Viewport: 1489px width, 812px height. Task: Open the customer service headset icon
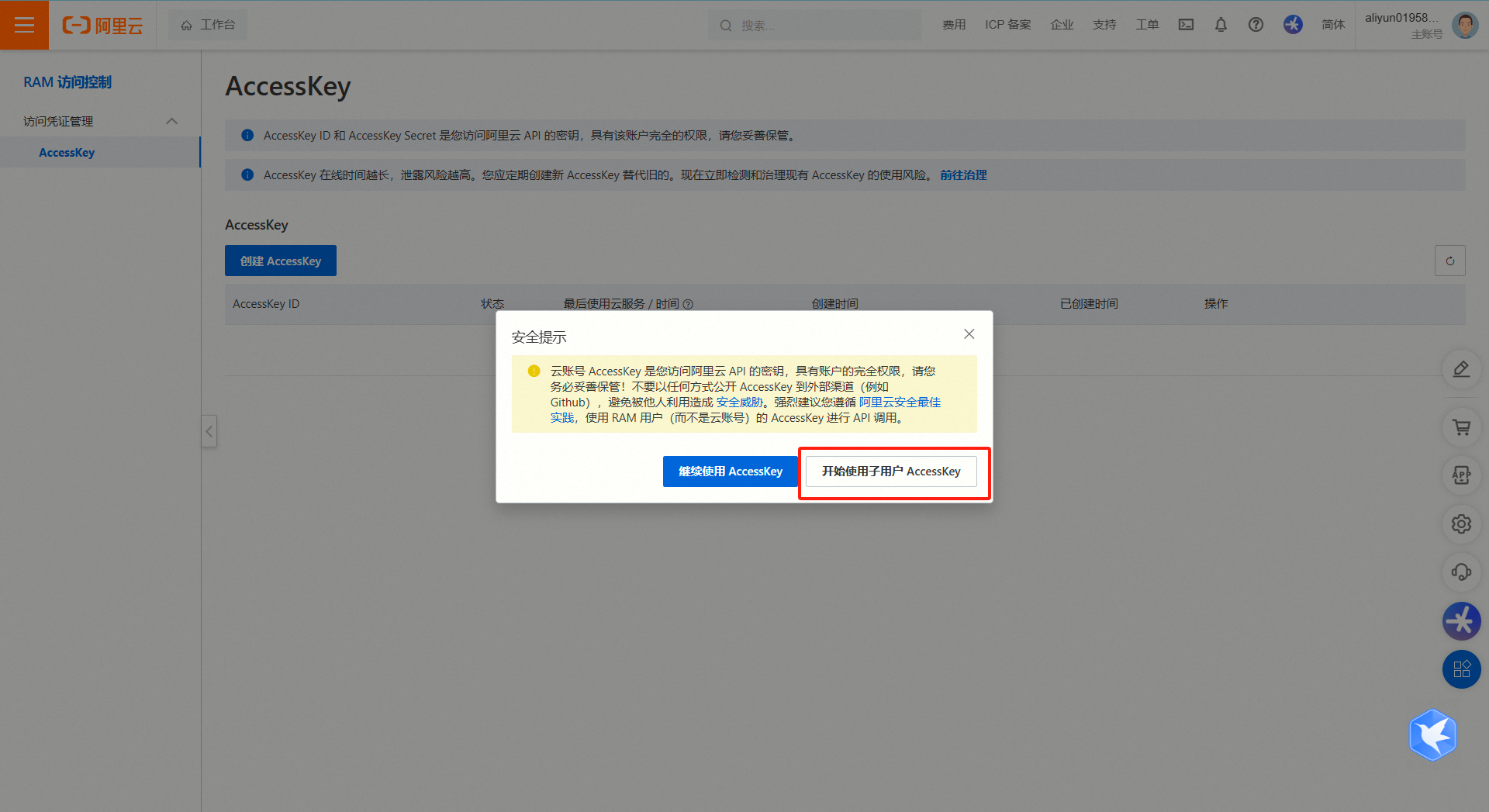pos(1461,572)
